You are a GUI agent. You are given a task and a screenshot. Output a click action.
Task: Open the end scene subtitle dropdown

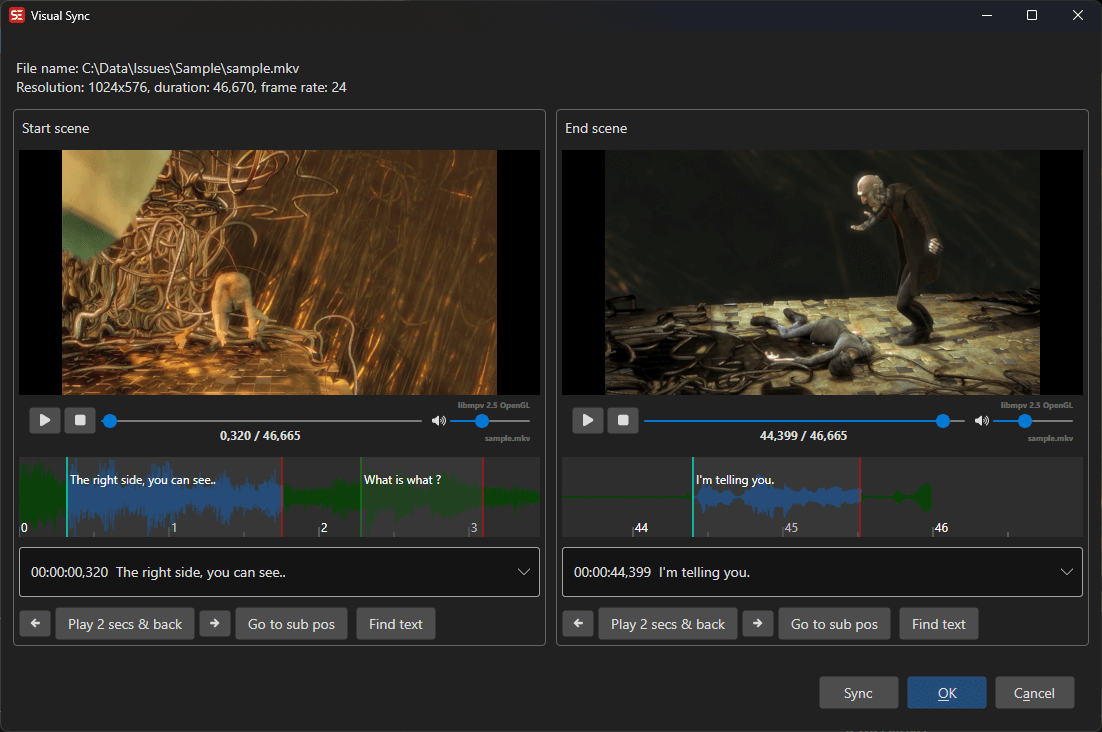pos(1066,571)
